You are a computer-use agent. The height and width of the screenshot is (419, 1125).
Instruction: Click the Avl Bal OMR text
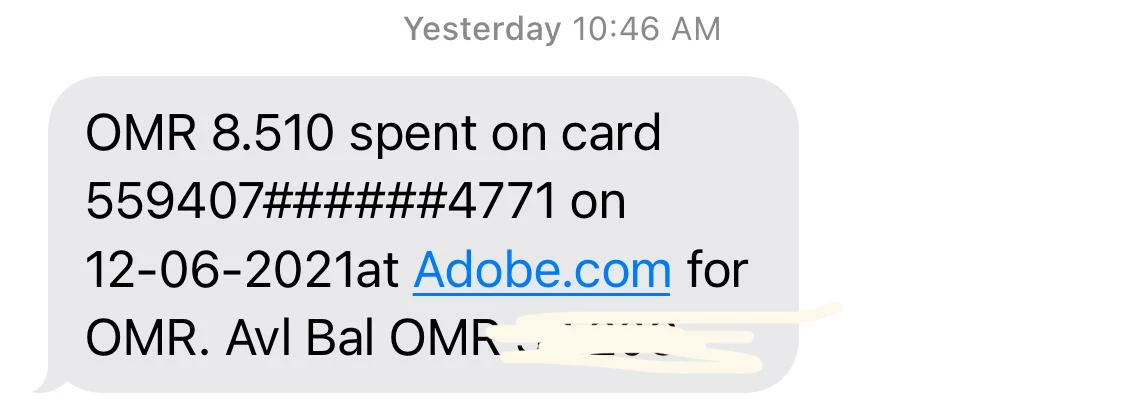(x=362, y=339)
